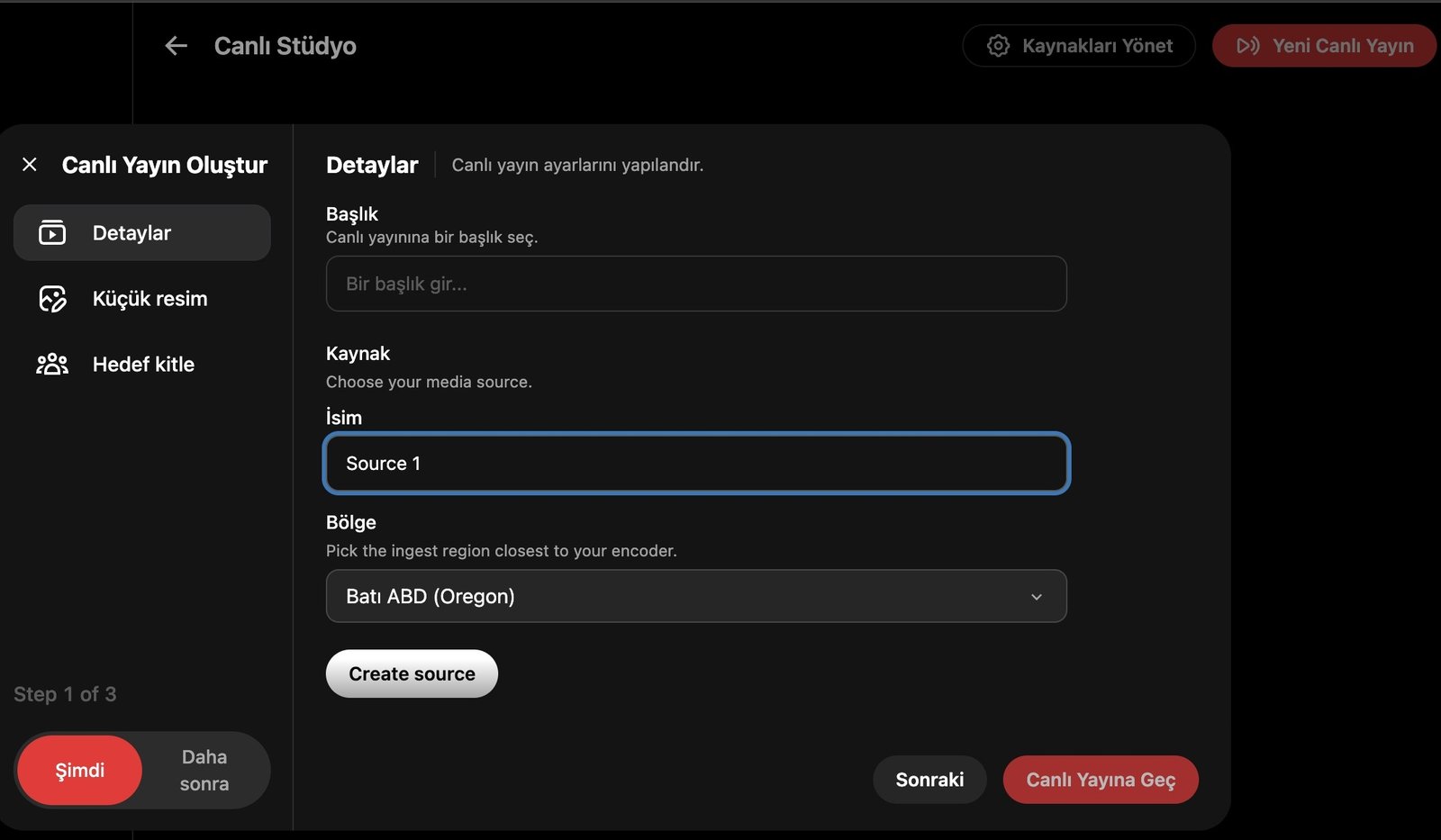This screenshot has height=840, width=1441.
Task: Focus the Bir başlık gir title field
Action: (x=696, y=284)
